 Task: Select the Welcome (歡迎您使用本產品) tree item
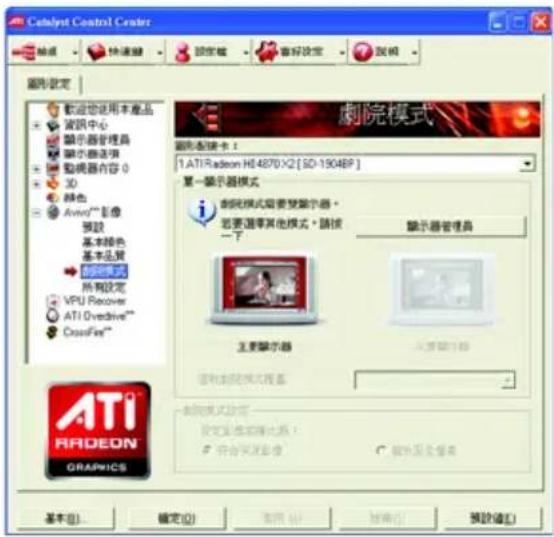(x=108, y=110)
